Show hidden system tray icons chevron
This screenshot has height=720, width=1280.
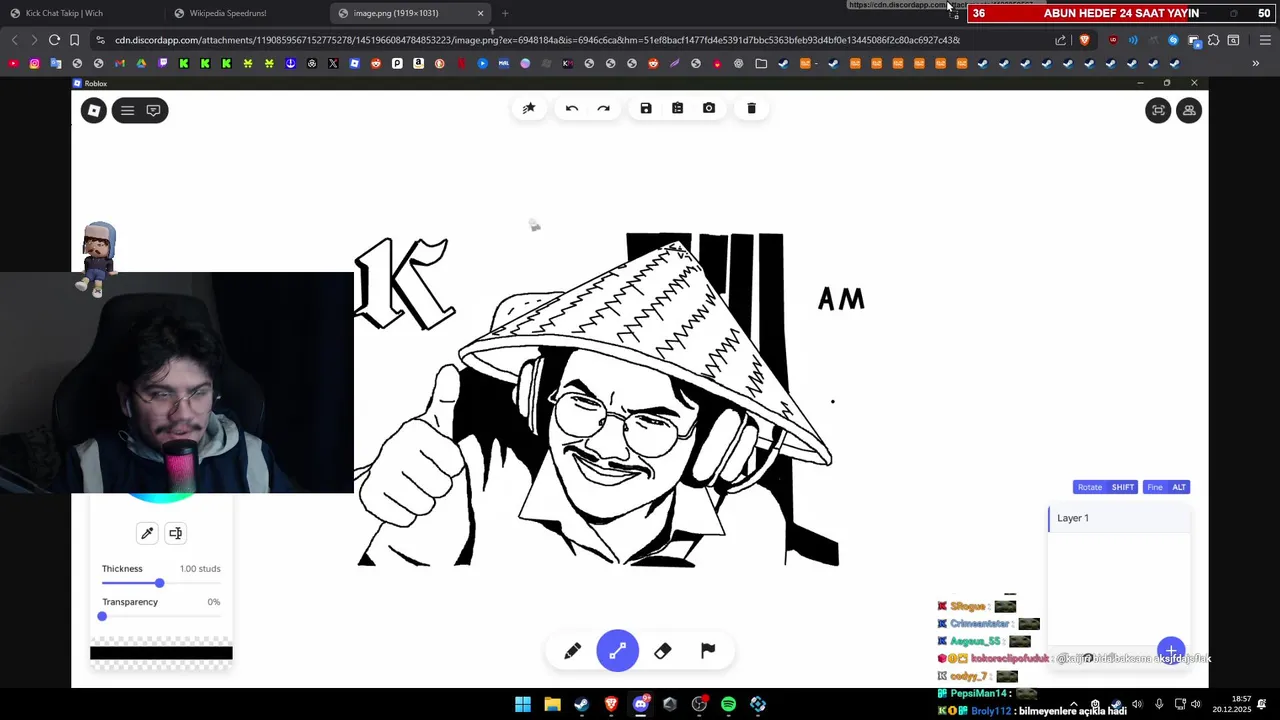pos(1074,704)
